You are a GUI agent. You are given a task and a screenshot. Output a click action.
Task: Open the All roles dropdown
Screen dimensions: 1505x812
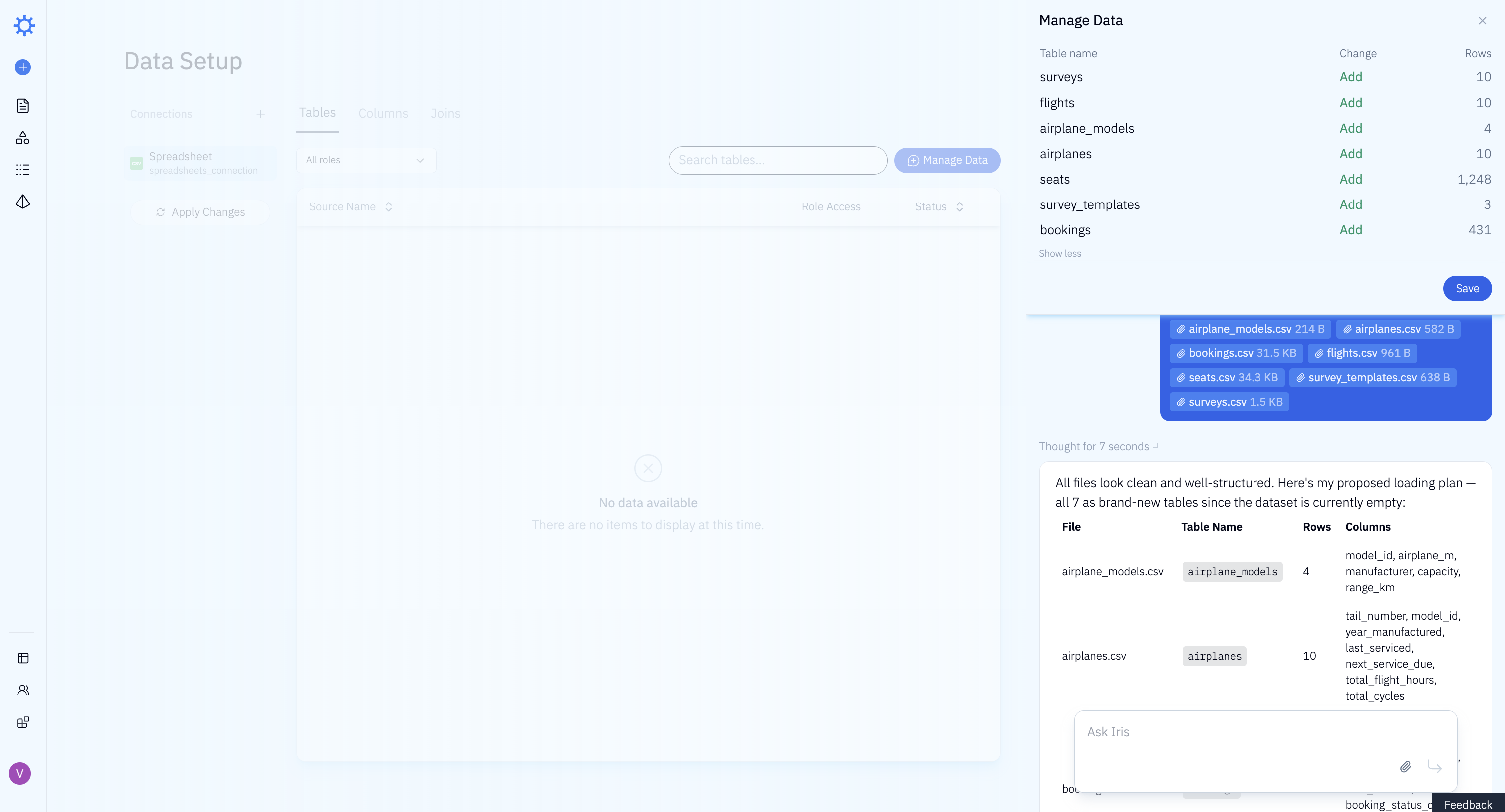[366, 160]
